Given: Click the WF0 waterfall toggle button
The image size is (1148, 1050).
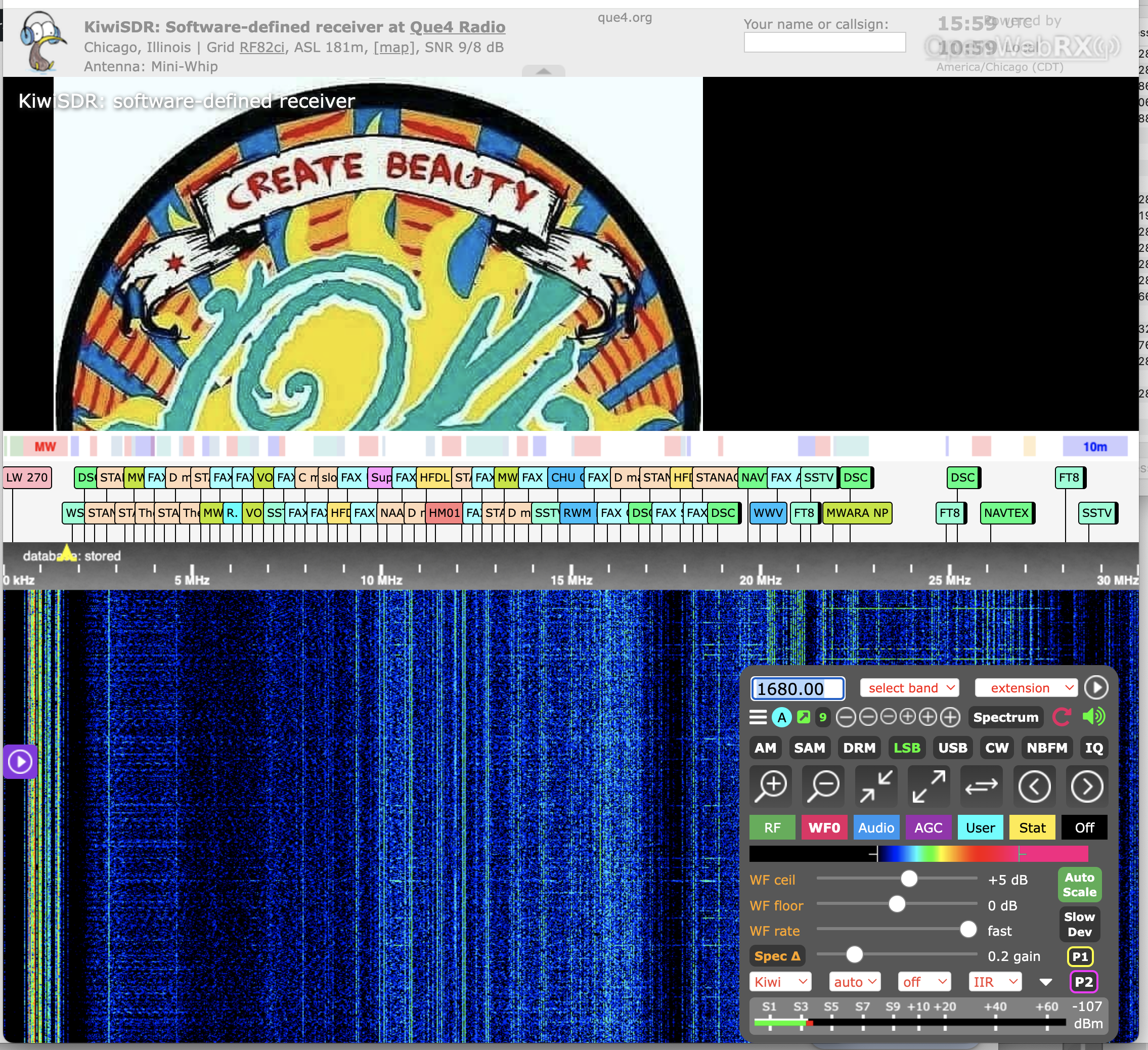Looking at the screenshot, I should click(822, 826).
